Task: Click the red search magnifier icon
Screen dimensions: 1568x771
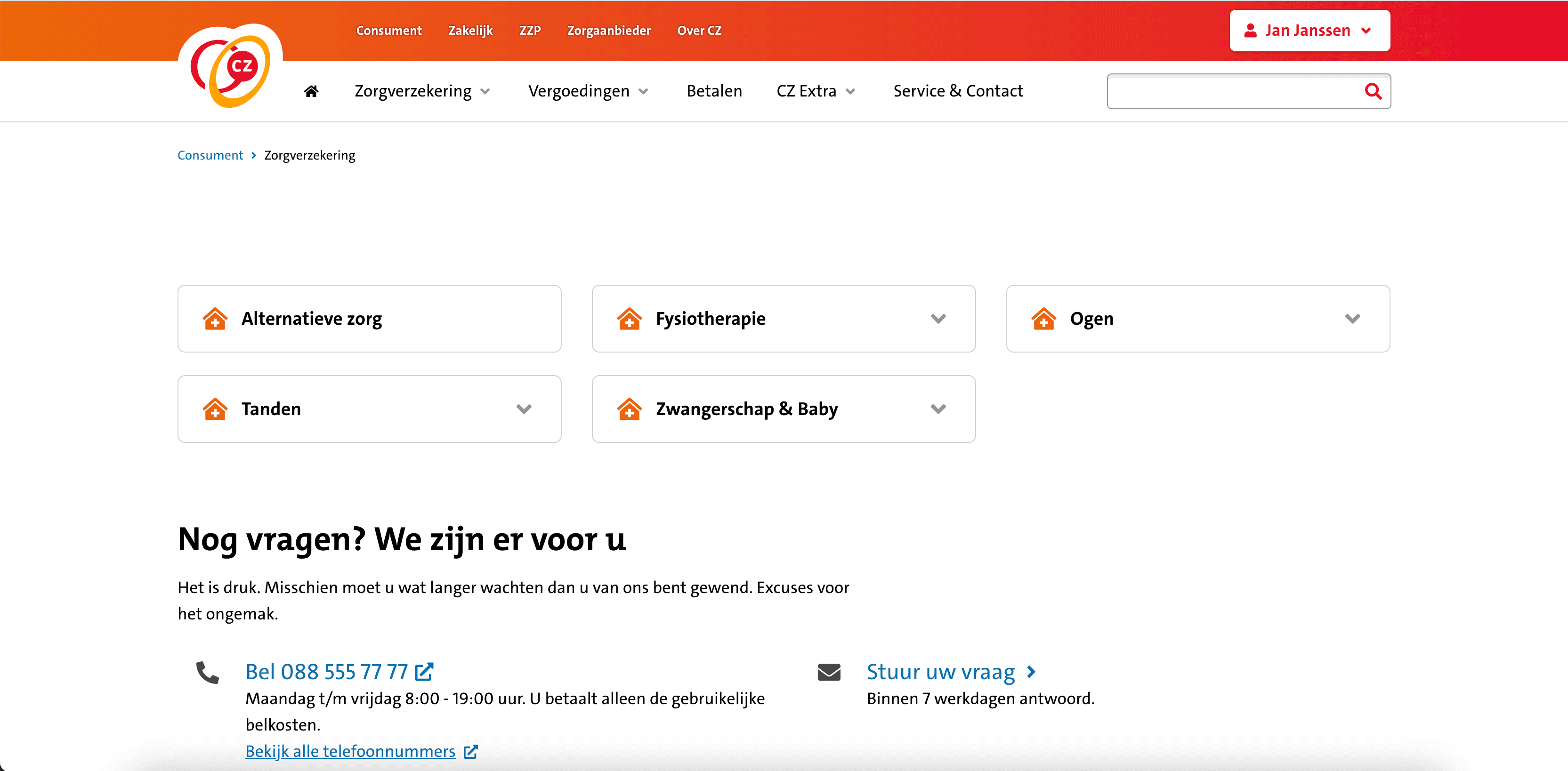Action: (1373, 91)
